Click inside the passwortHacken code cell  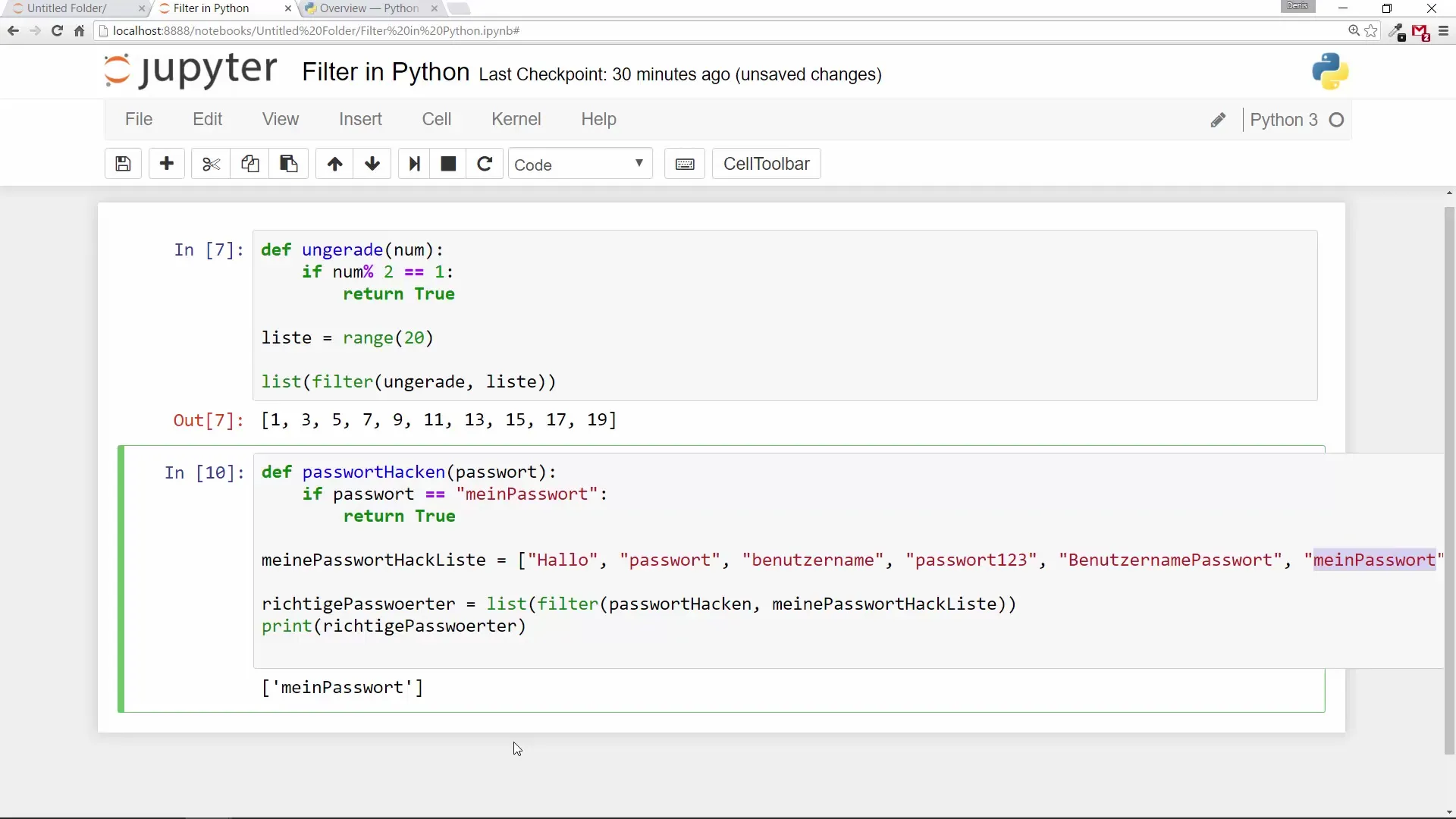[849, 560]
